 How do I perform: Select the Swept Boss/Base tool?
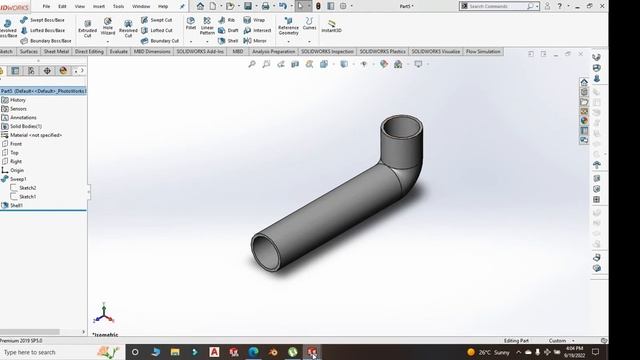42,20
